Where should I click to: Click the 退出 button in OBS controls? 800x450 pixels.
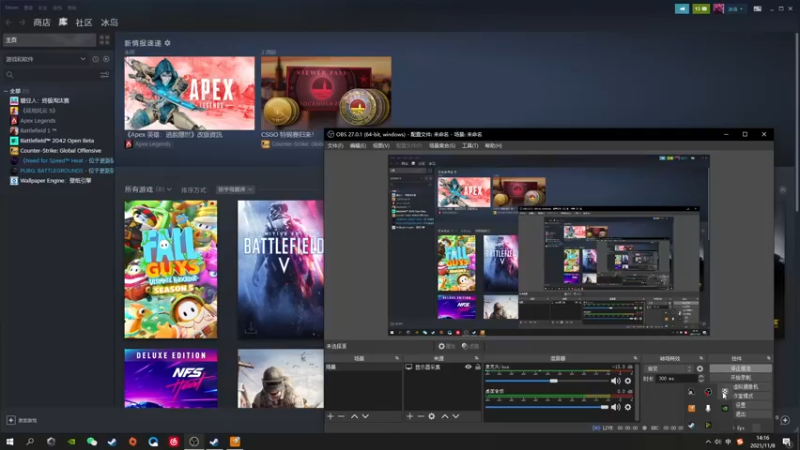(752, 414)
